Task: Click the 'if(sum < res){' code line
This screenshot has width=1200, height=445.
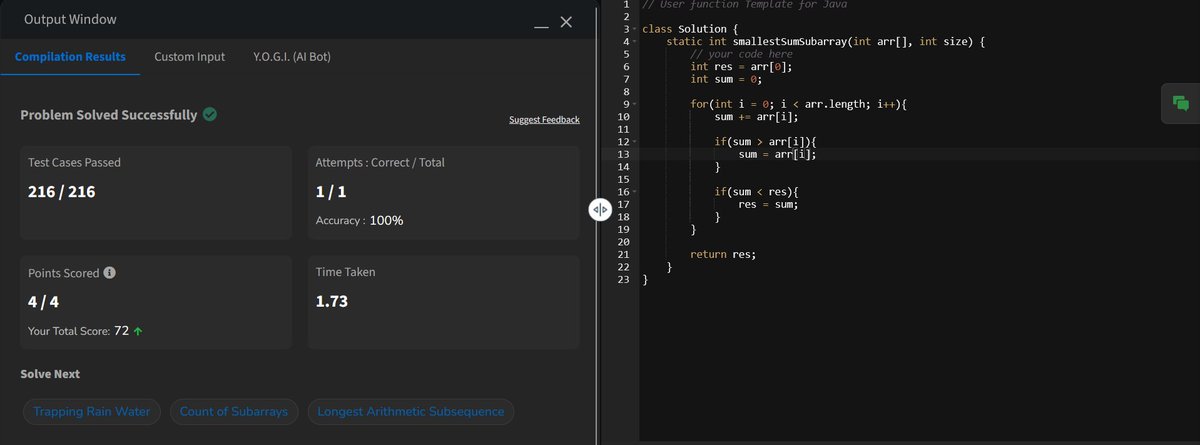Action: [759, 192]
